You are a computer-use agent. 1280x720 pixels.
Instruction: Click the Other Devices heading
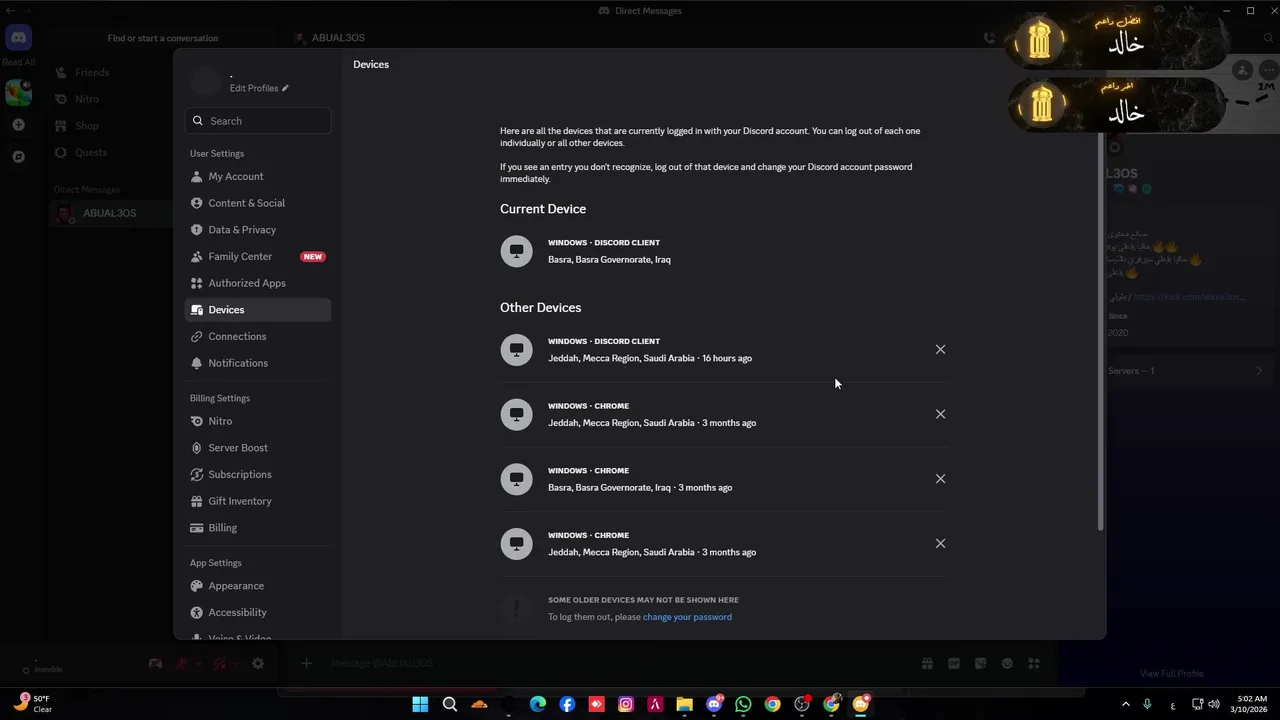click(540, 307)
